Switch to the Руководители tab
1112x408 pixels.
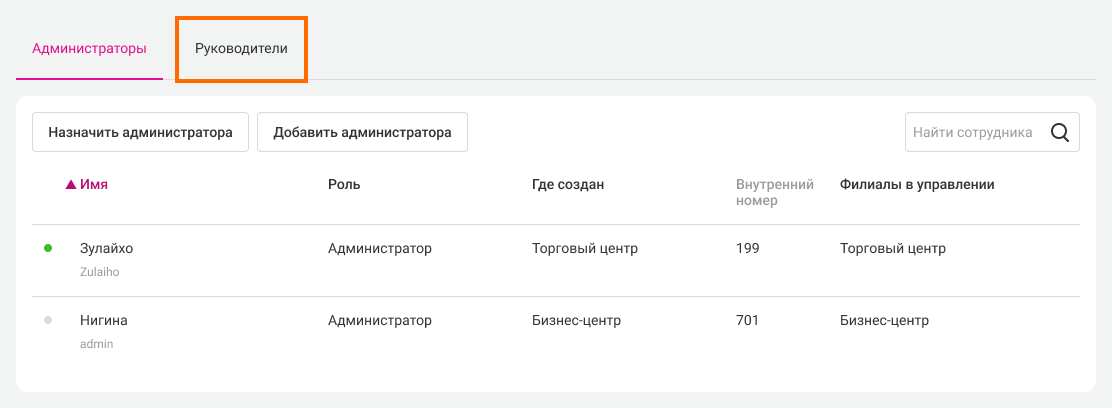[241, 48]
